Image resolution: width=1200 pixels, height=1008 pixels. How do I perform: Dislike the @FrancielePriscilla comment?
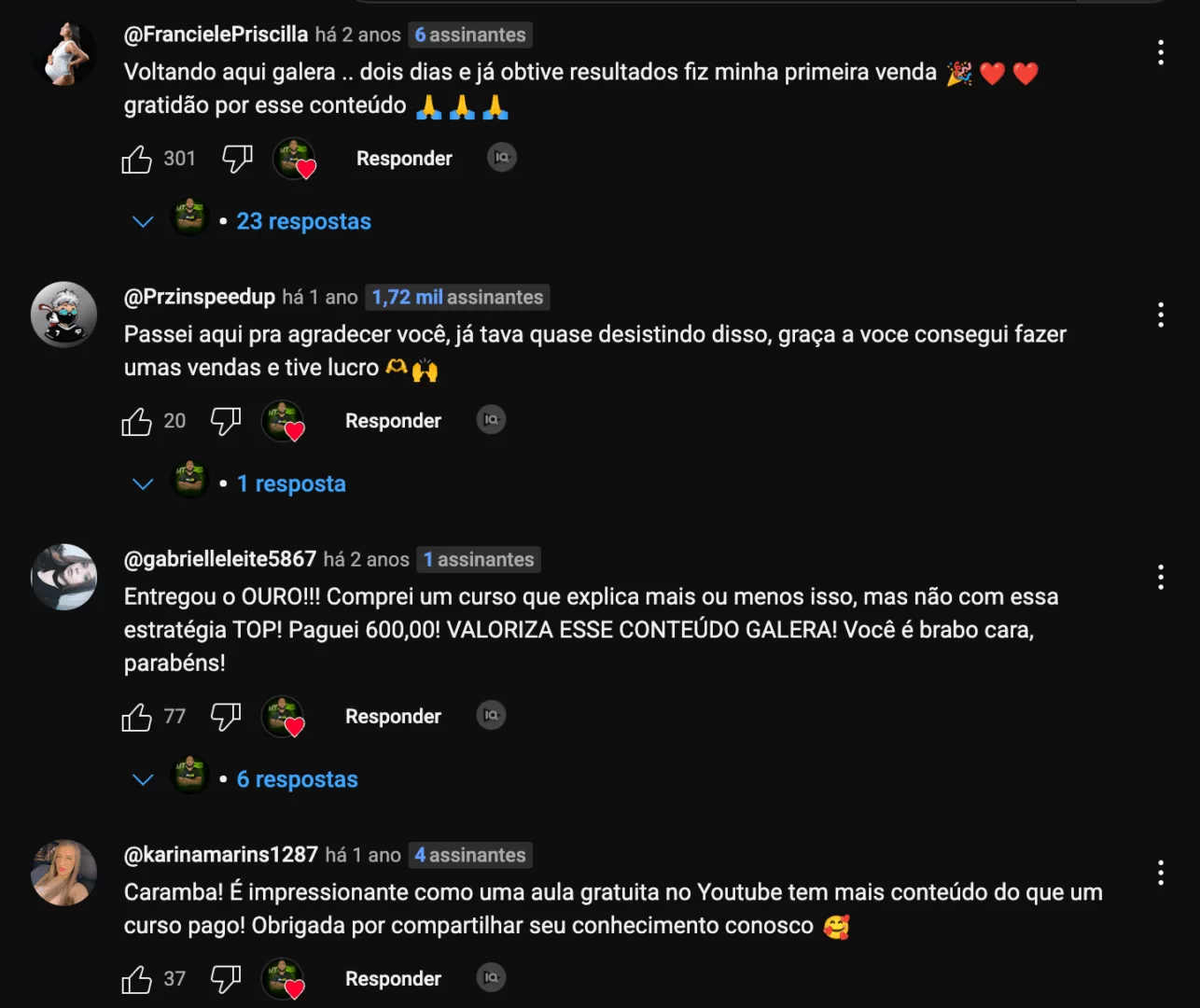[237, 159]
